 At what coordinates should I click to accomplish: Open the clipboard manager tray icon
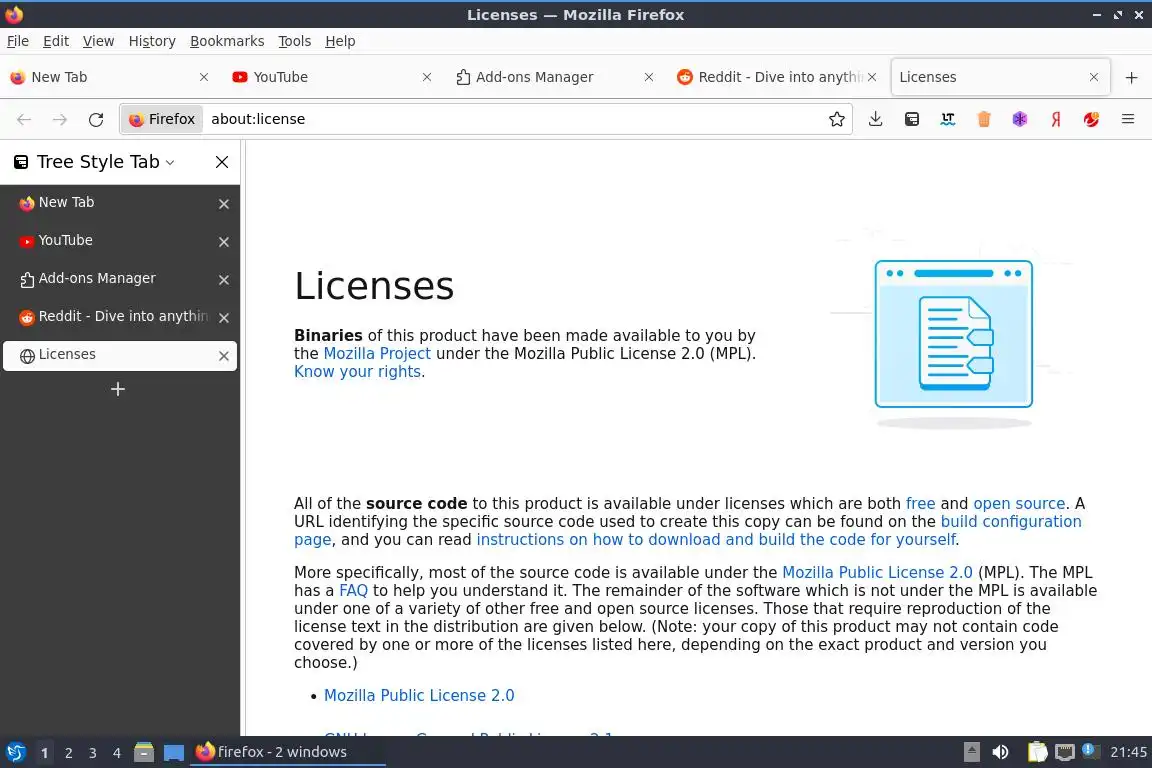coord(1037,752)
